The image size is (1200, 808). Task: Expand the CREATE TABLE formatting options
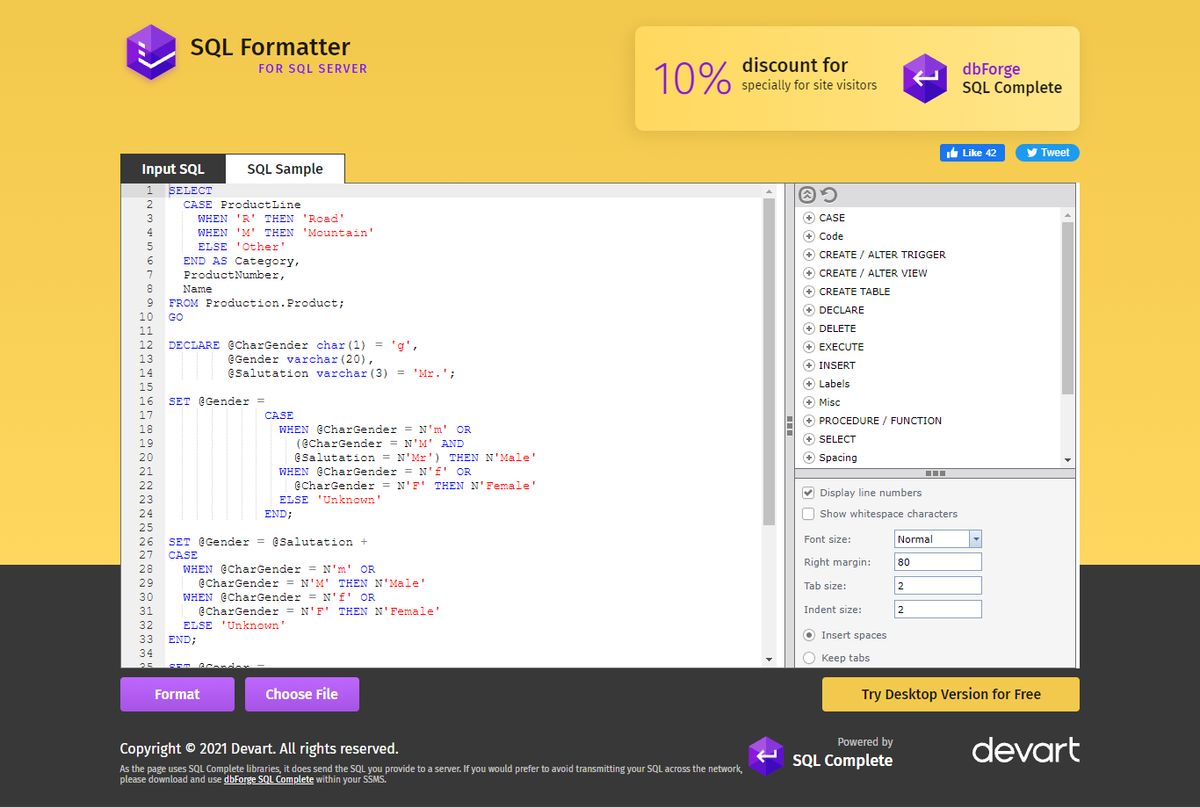809,291
